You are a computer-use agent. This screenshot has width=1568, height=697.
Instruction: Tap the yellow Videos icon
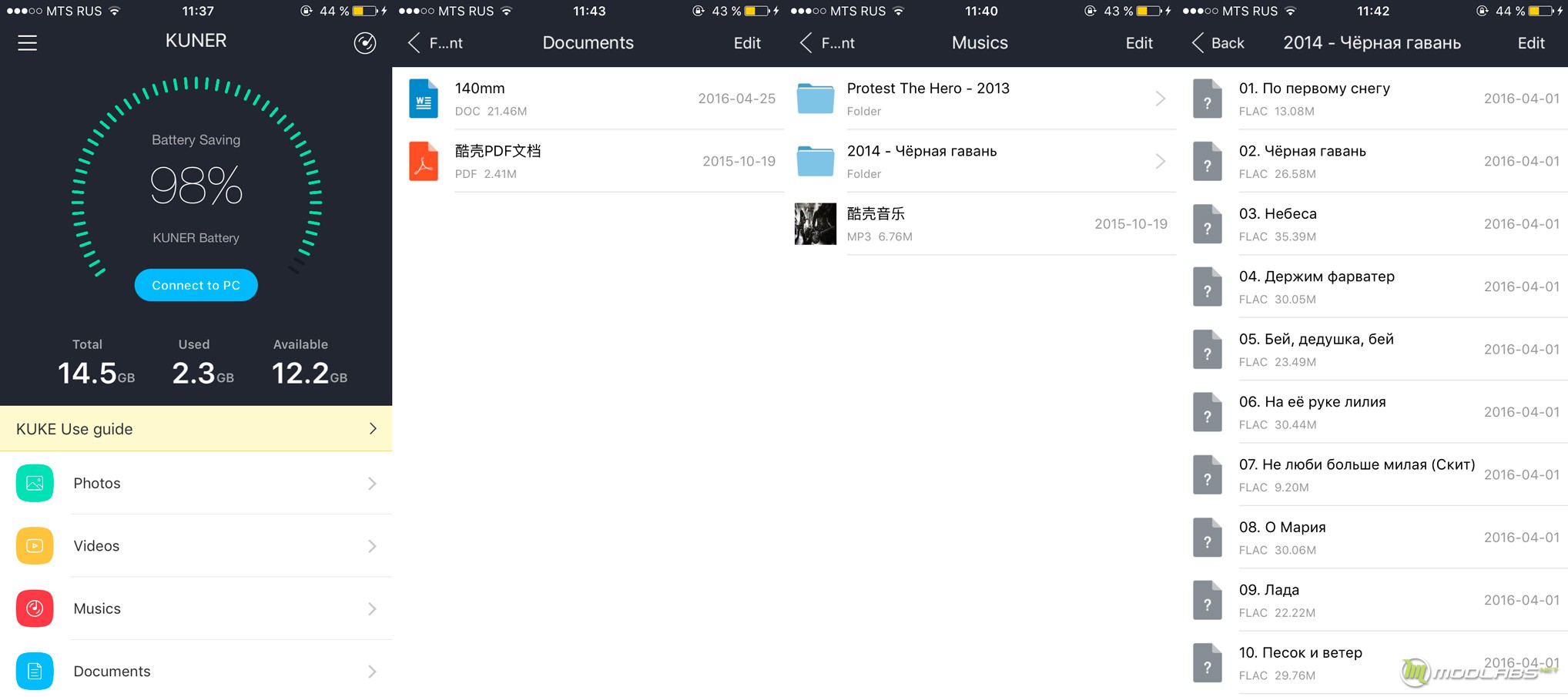(35, 546)
